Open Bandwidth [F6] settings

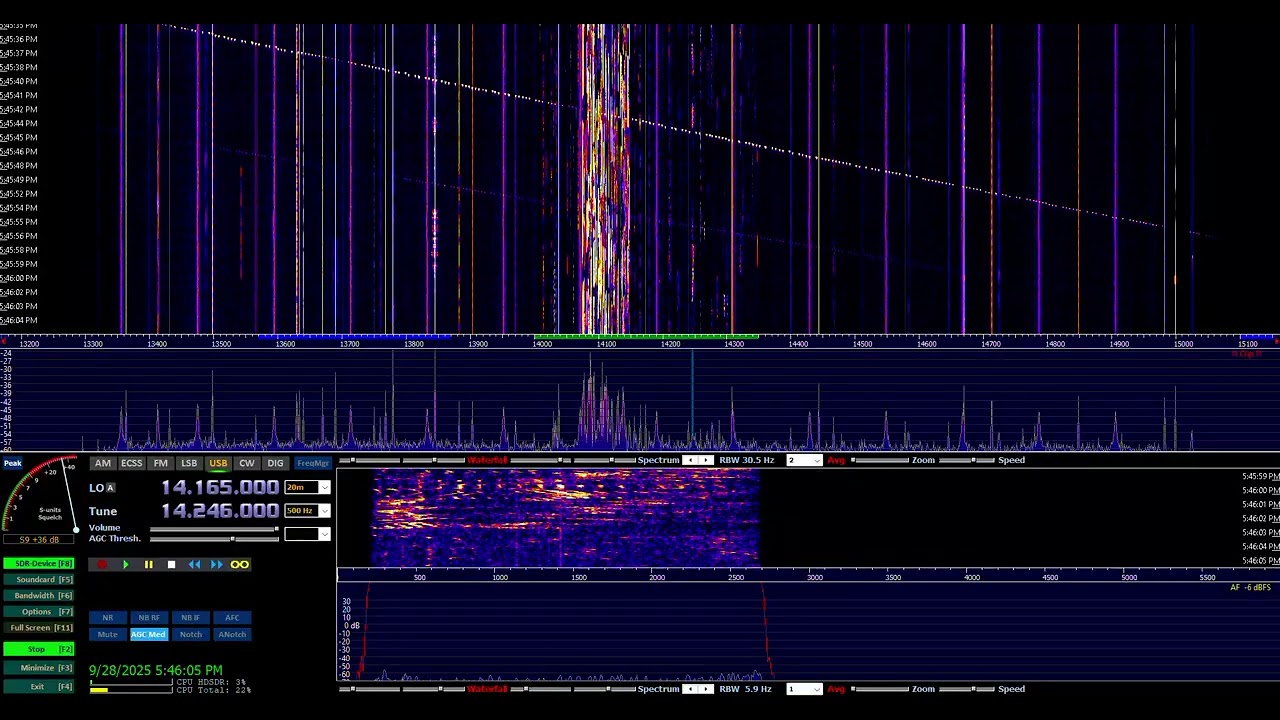tap(38, 596)
